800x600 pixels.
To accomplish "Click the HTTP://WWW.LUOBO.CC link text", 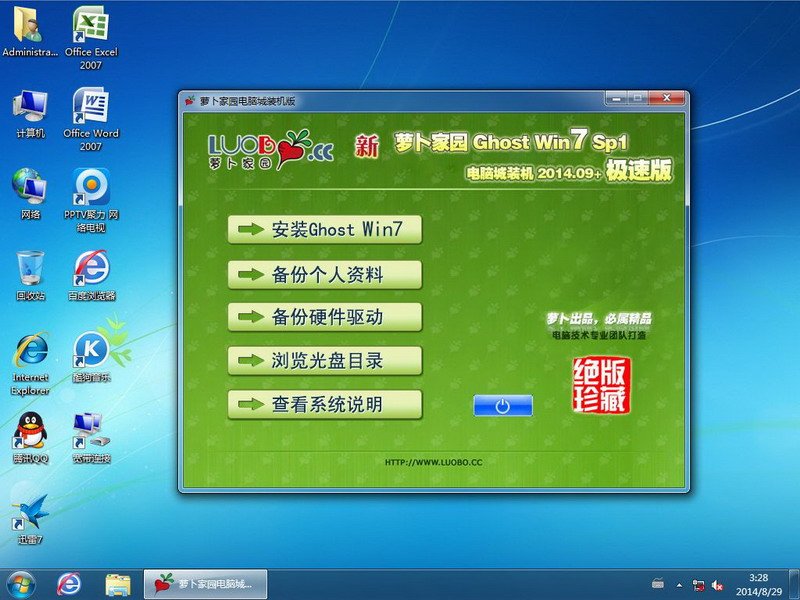I will pyautogui.click(x=433, y=462).
